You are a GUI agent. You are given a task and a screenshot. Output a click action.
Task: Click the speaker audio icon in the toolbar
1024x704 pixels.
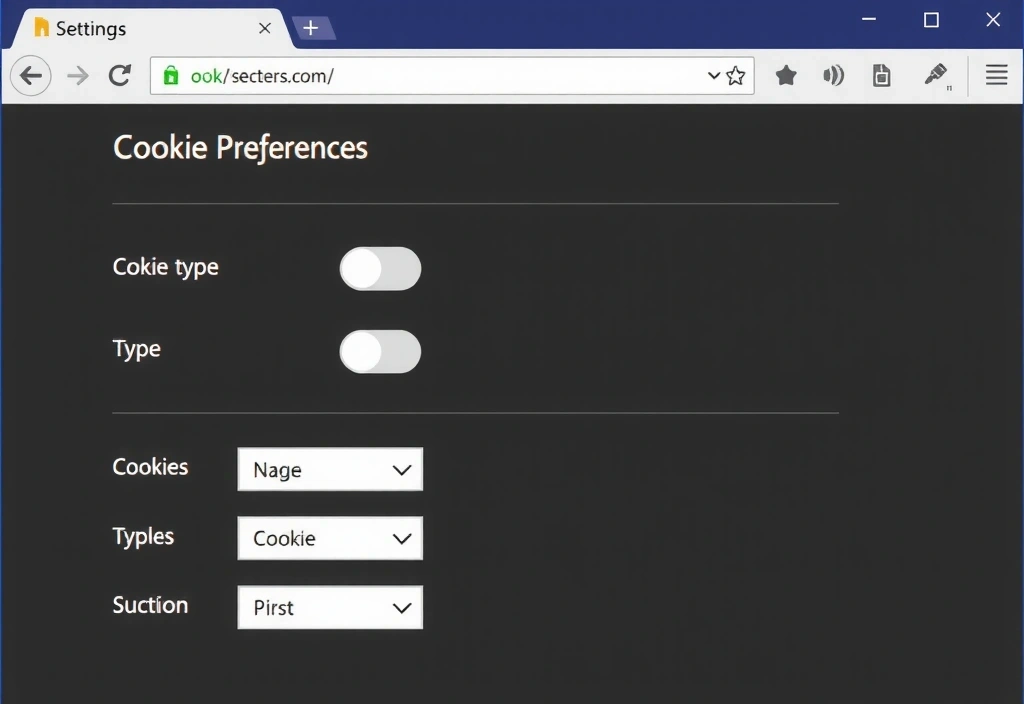pos(834,75)
